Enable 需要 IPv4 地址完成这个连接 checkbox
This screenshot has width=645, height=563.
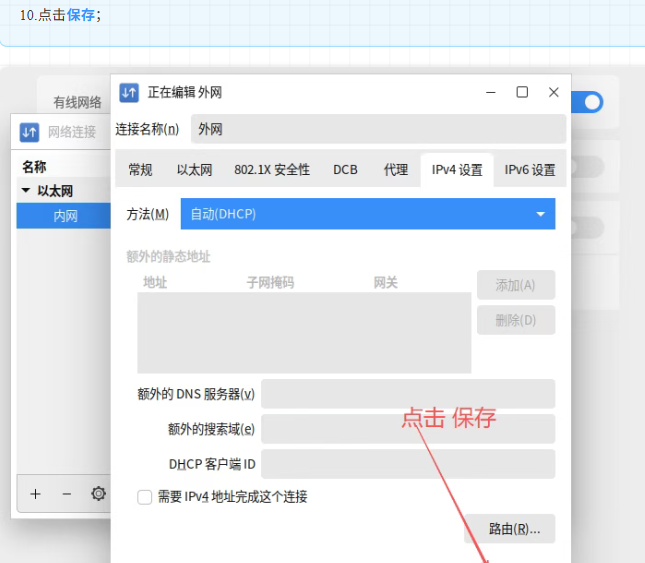145,497
